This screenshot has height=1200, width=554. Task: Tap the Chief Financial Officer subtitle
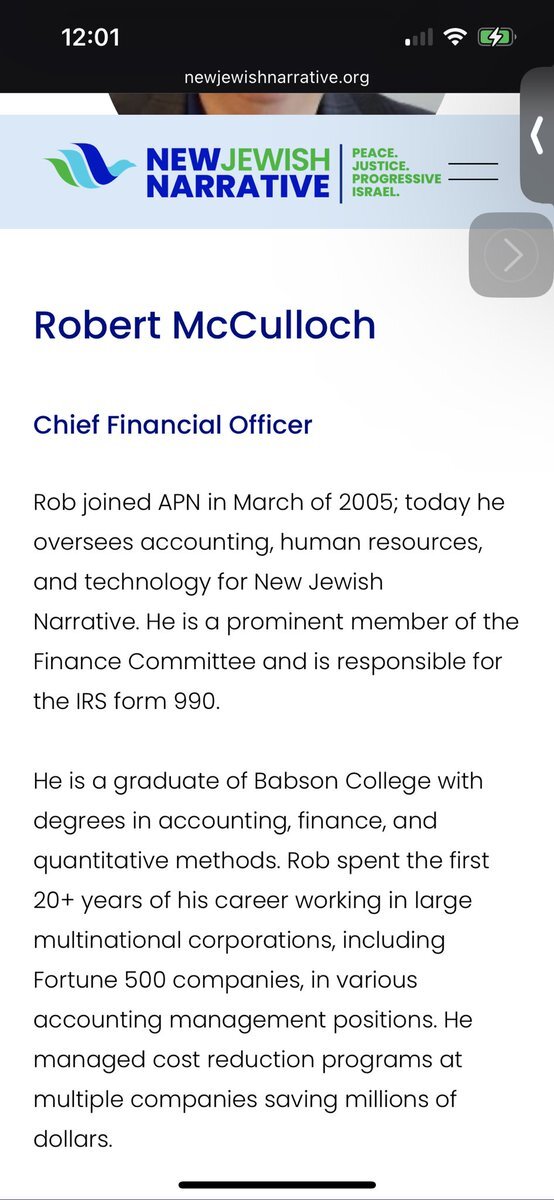173,424
